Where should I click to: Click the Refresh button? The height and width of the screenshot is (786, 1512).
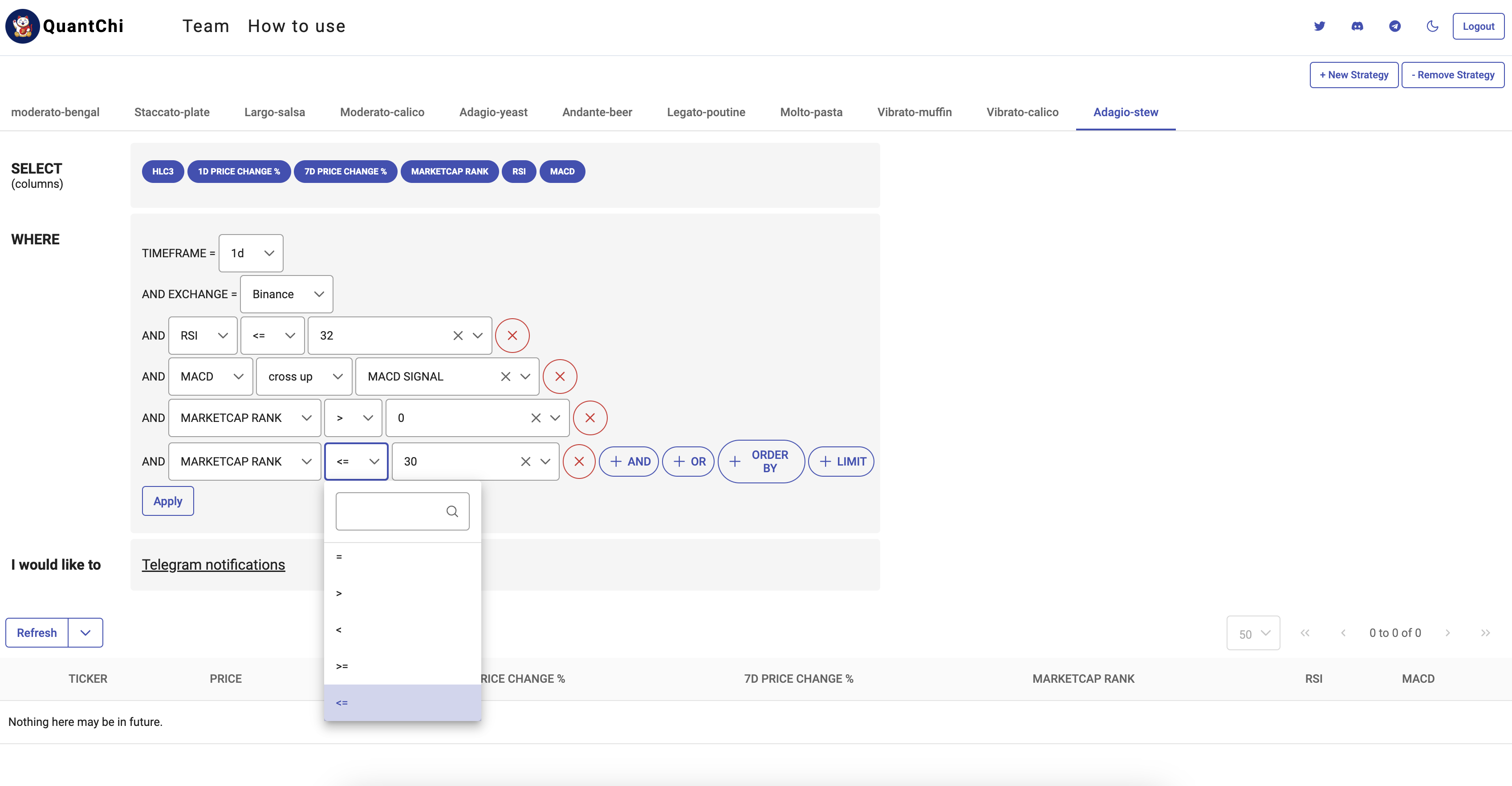(37, 633)
